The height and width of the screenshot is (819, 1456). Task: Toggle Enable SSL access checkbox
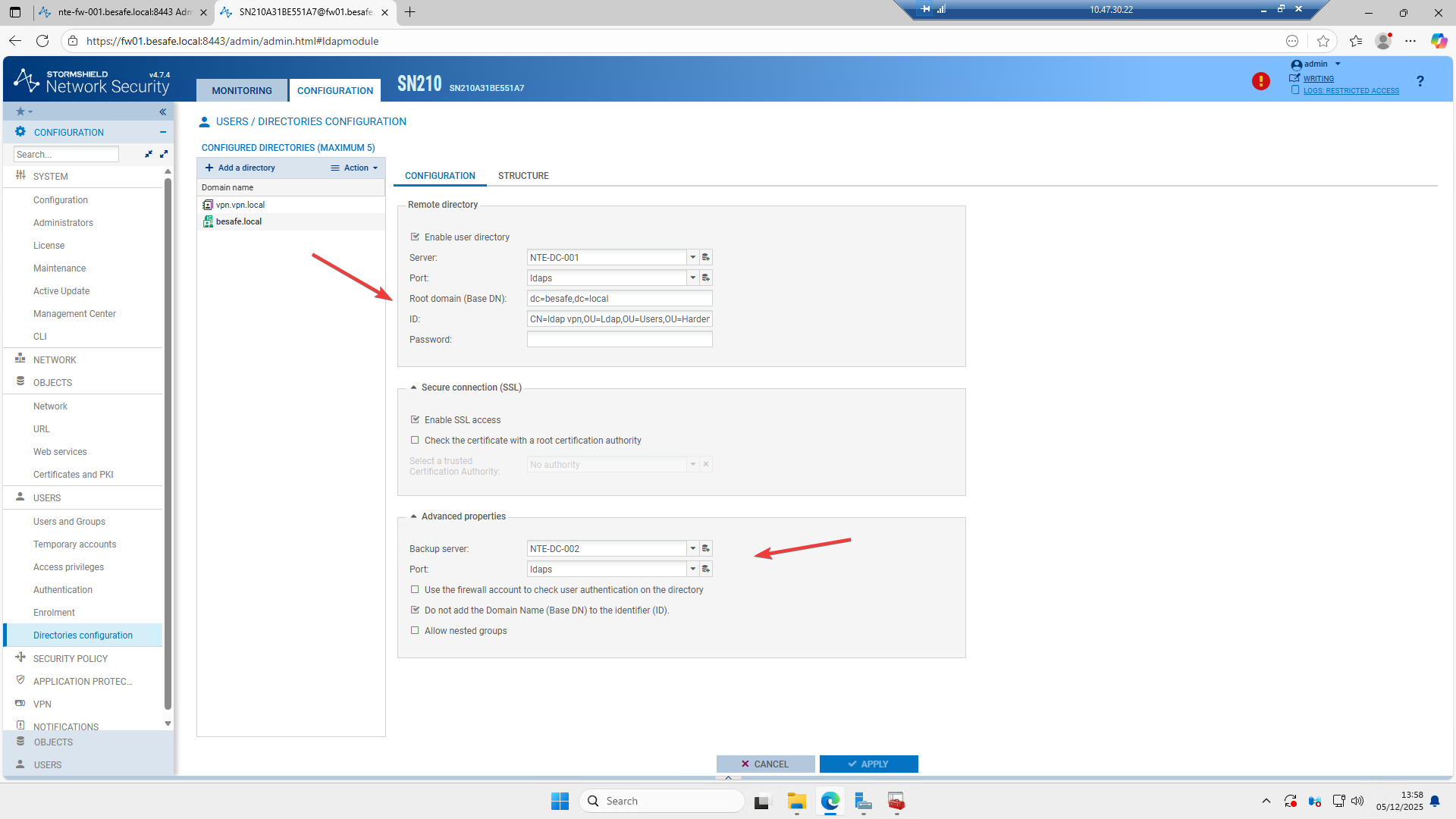click(415, 419)
